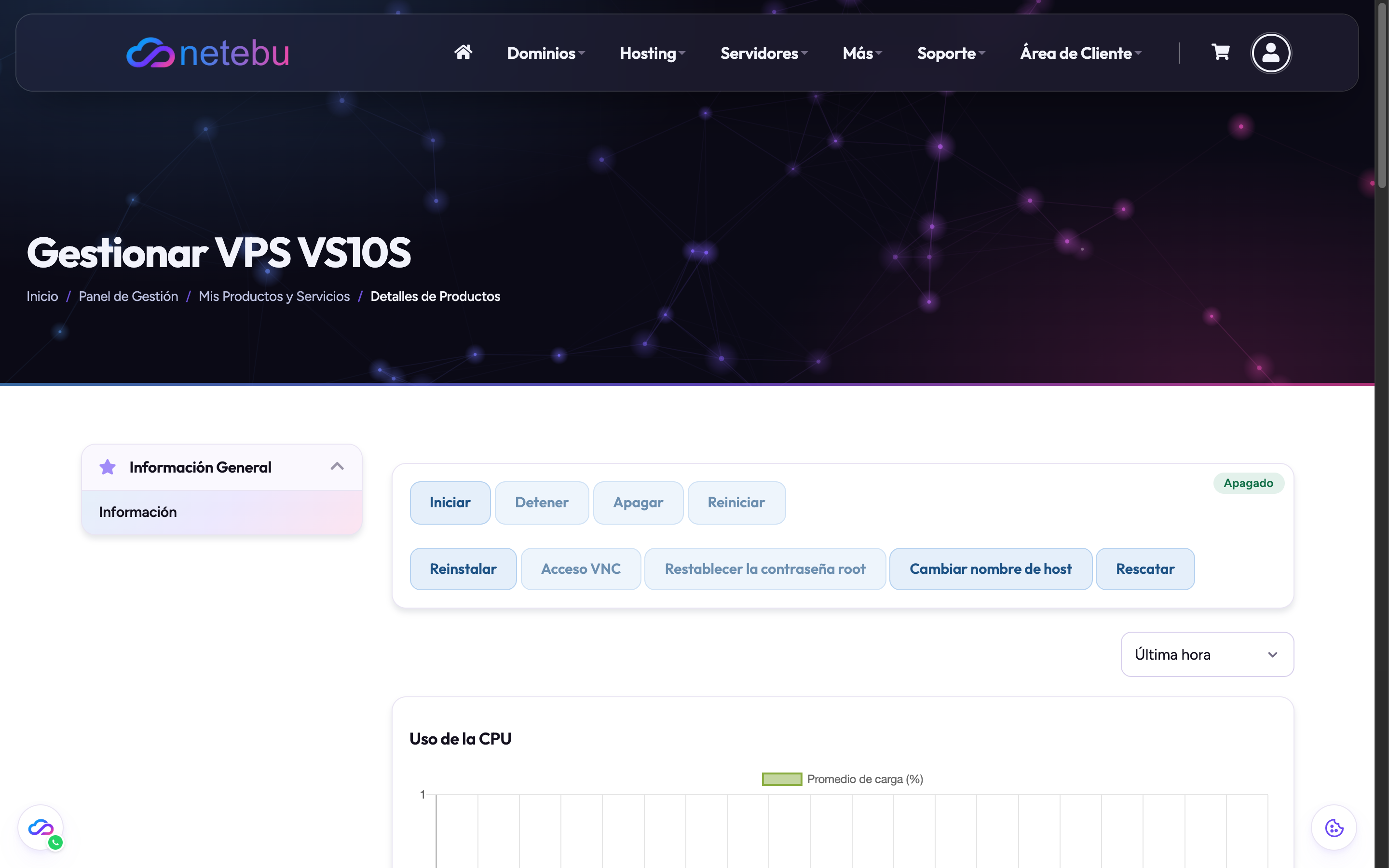Open the Servidores dropdown menu
Viewport: 1389px width, 868px height.
[764, 53]
